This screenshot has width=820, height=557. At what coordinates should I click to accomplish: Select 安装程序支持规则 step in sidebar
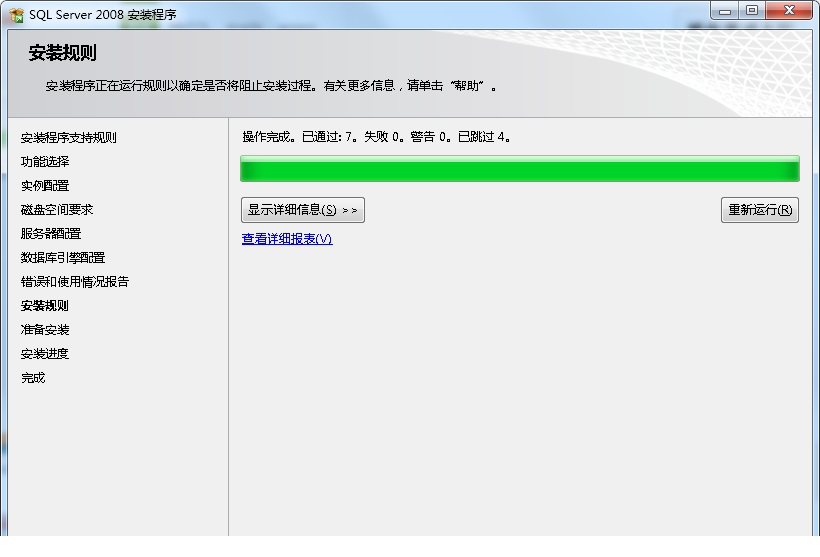(69, 138)
